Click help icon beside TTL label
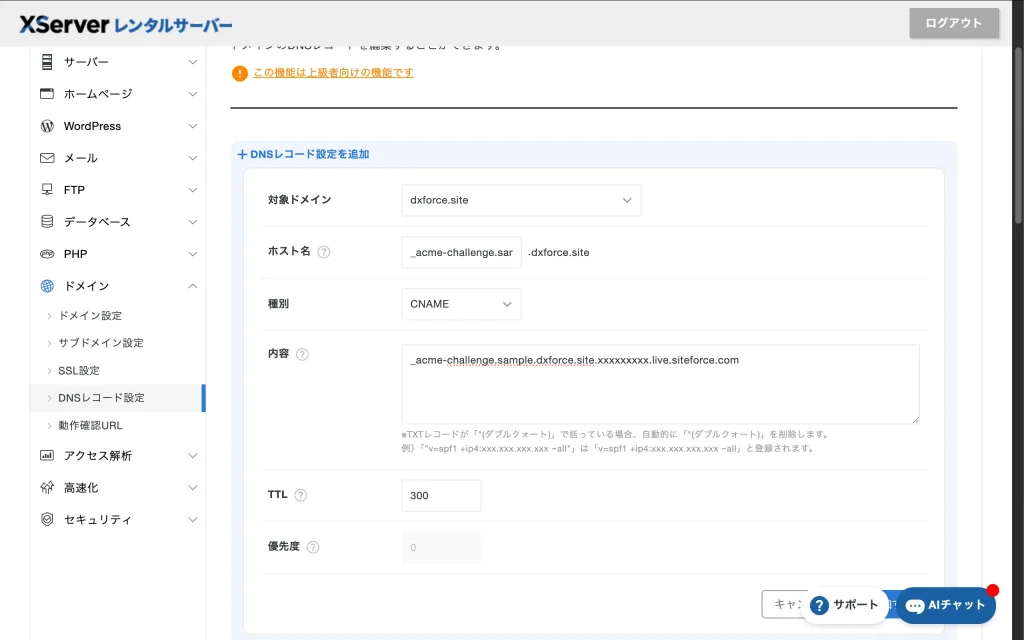This screenshot has width=1024, height=640. click(300, 495)
